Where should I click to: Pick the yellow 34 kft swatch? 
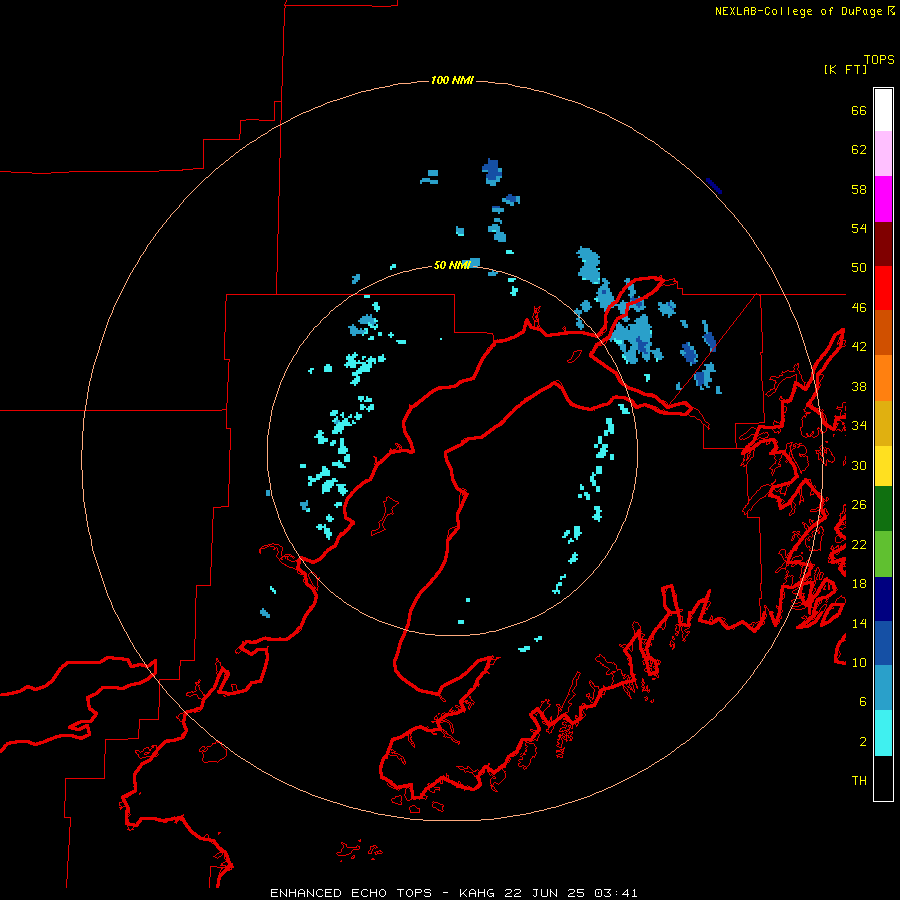pyautogui.click(x=883, y=466)
